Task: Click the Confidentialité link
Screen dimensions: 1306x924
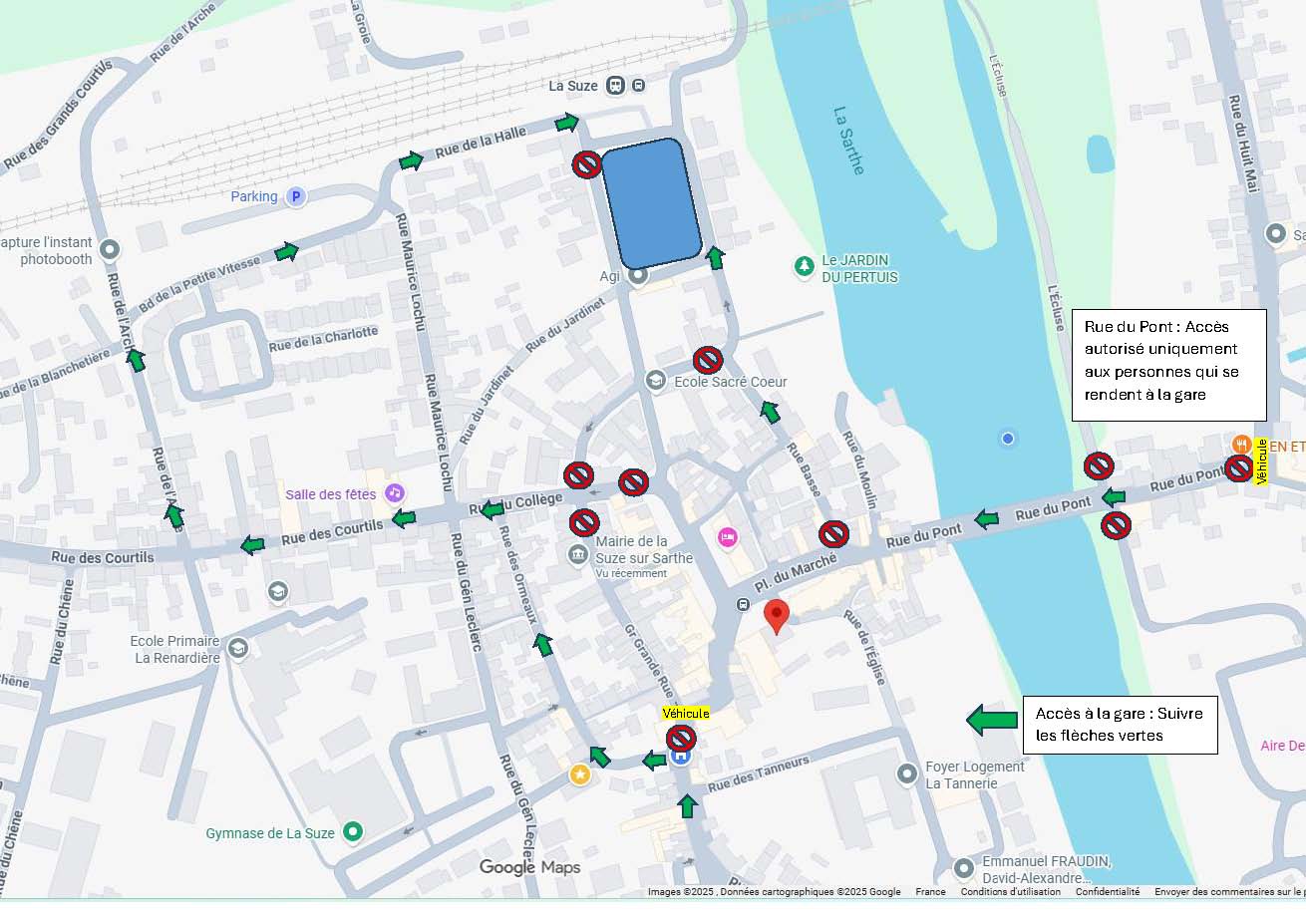Action: click(1107, 892)
